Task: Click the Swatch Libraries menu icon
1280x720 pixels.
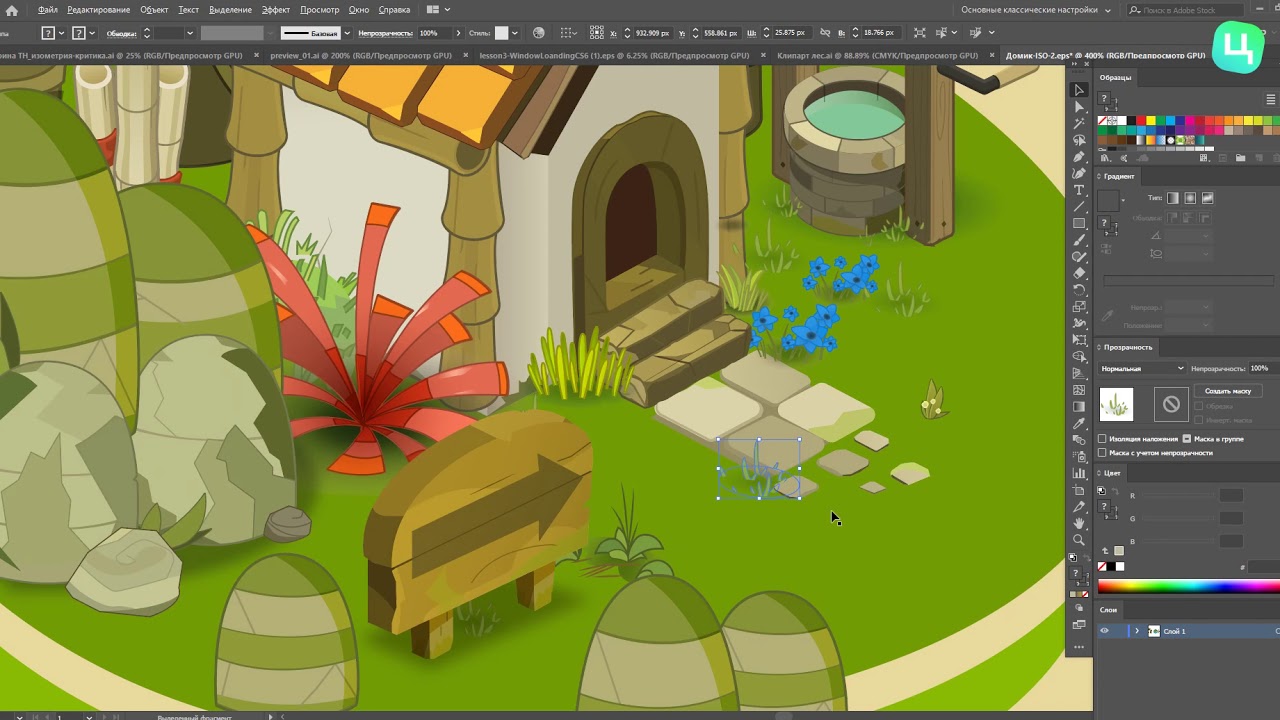Action: (x=1105, y=157)
